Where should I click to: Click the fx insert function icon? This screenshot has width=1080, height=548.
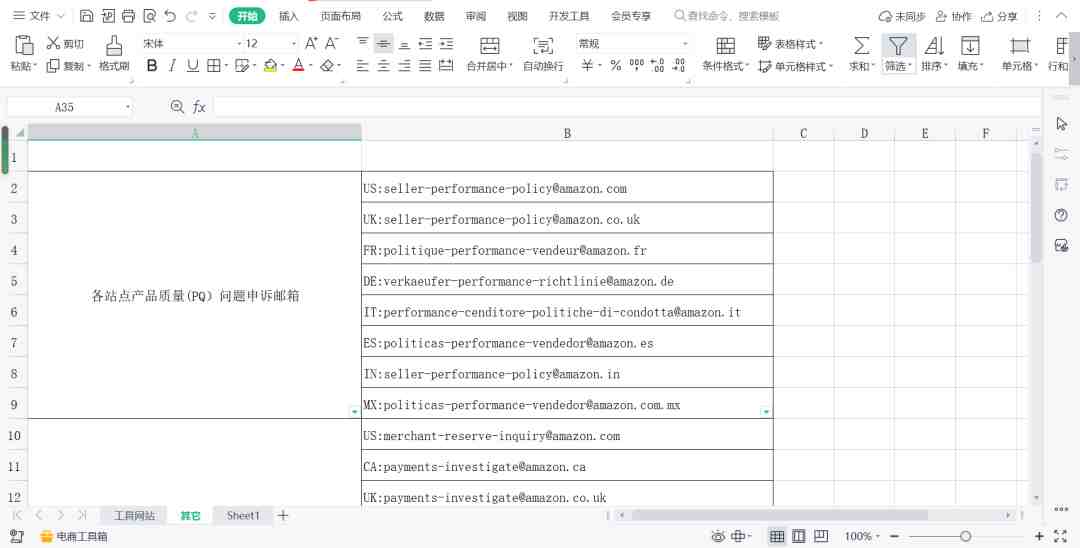(199, 107)
